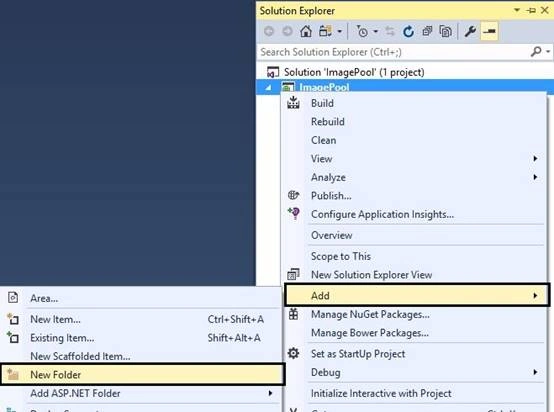Click the Sync with Active Document icon
554x412 pixels.
(390, 31)
